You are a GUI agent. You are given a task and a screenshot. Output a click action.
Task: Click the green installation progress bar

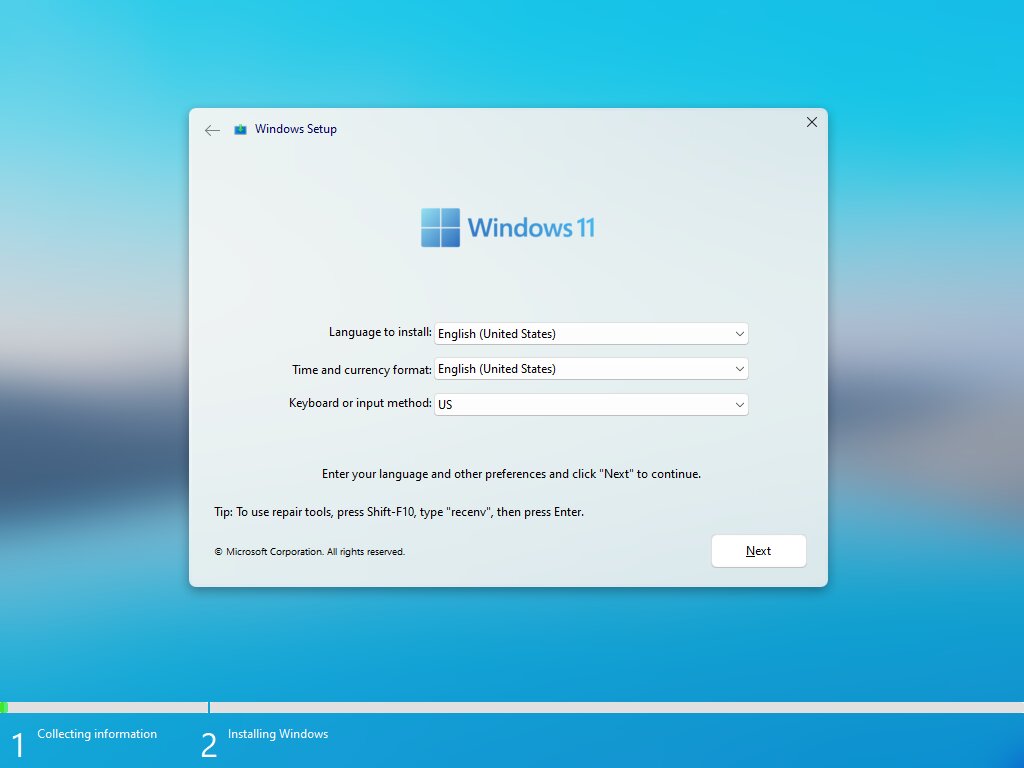pos(4,707)
